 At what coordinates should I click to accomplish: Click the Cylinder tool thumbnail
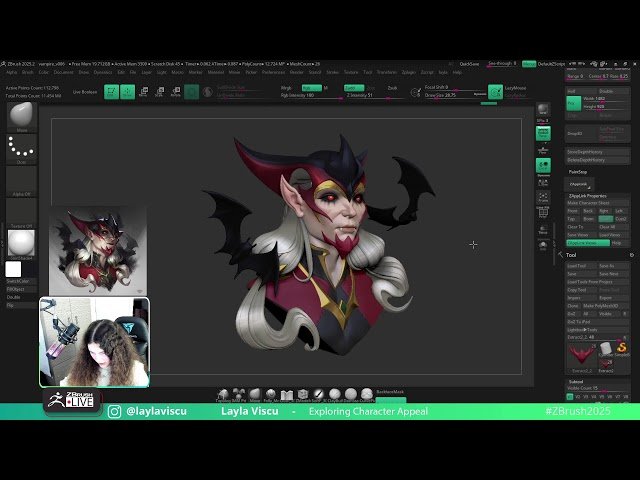(x=606, y=349)
